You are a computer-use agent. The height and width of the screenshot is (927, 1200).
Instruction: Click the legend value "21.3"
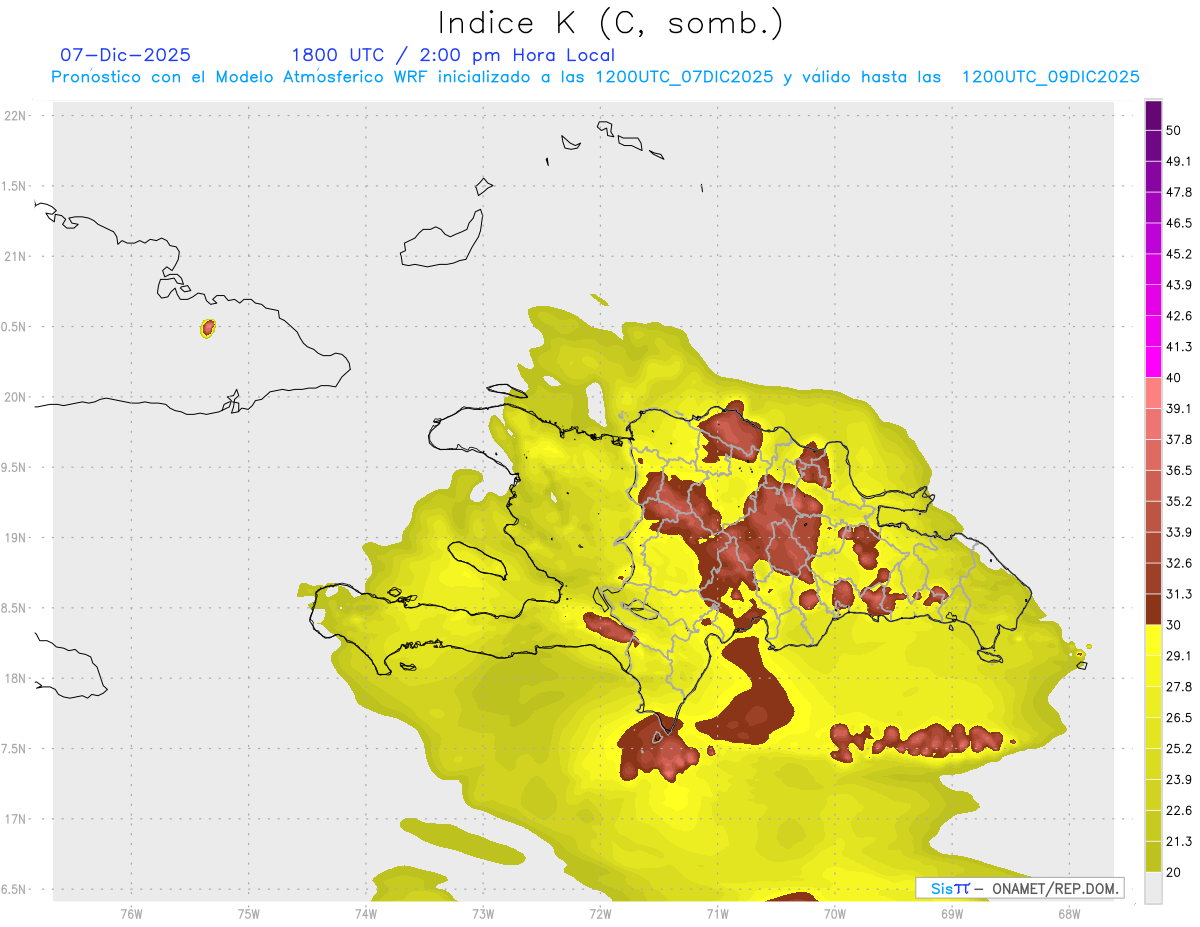1178,842
